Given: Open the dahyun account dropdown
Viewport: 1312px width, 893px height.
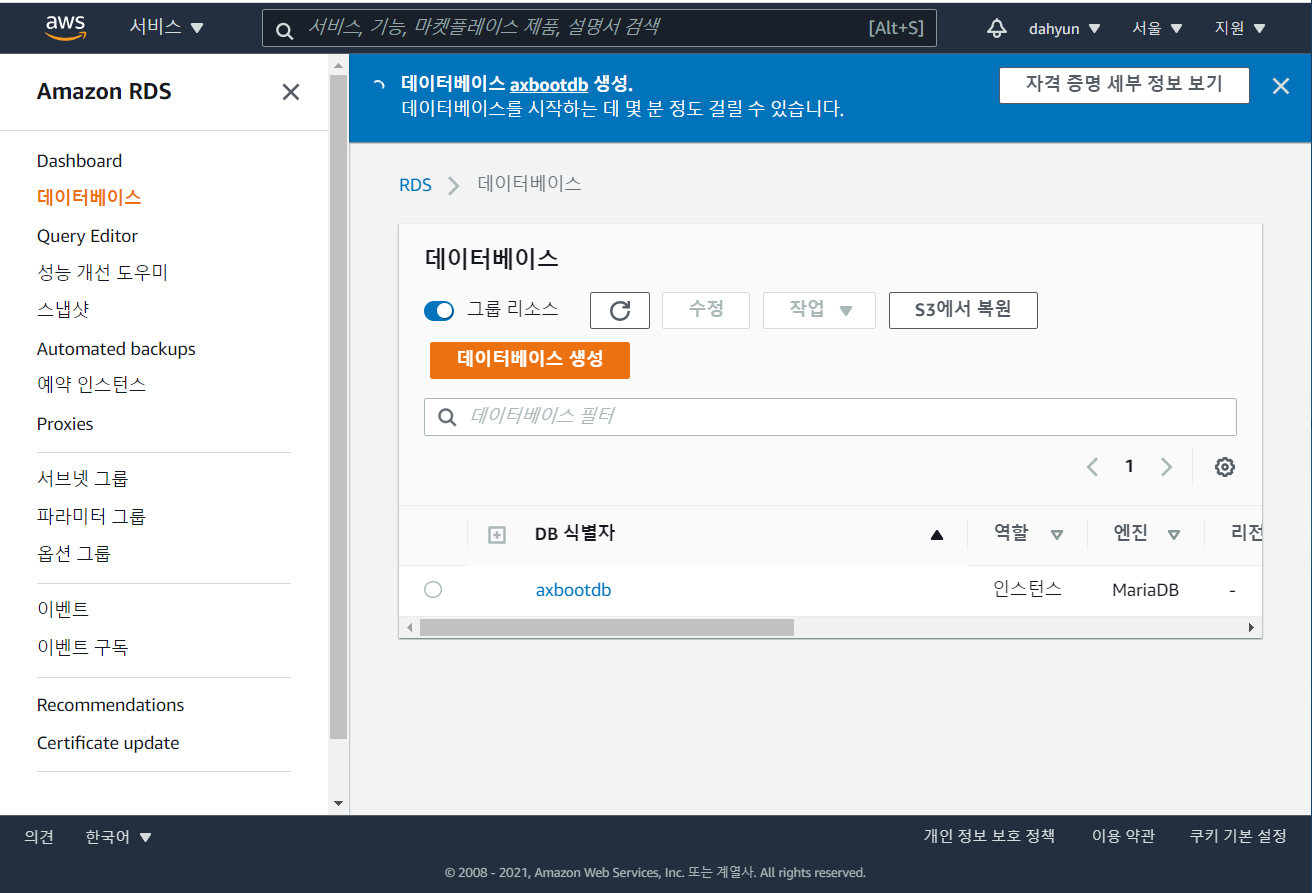Looking at the screenshot, I should coord(1065,29).
